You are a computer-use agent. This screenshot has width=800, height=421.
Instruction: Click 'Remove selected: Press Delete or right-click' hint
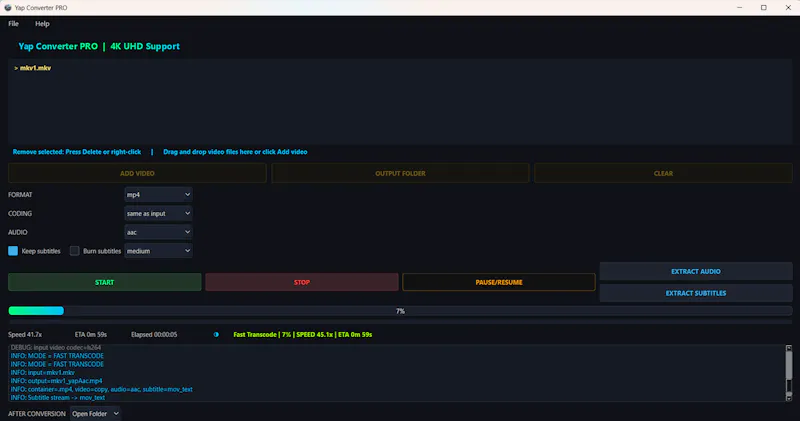tap(77, 152)
